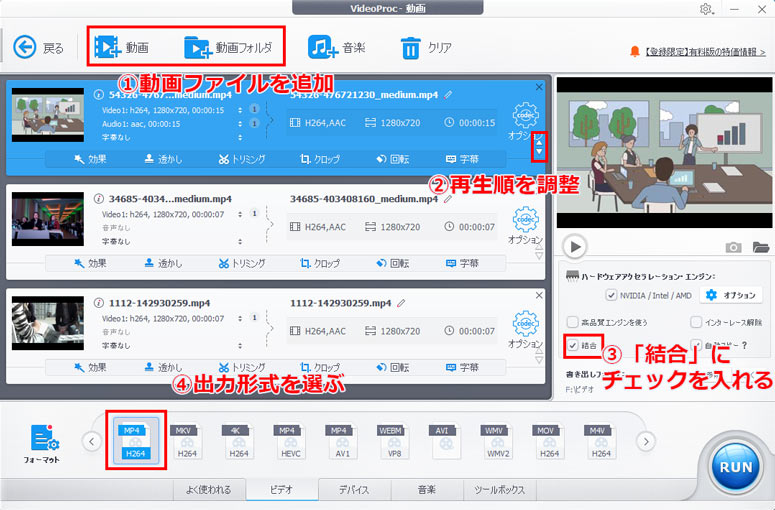Open the settings gear in title bar
The image size is (775, 510).
[706, 9]
